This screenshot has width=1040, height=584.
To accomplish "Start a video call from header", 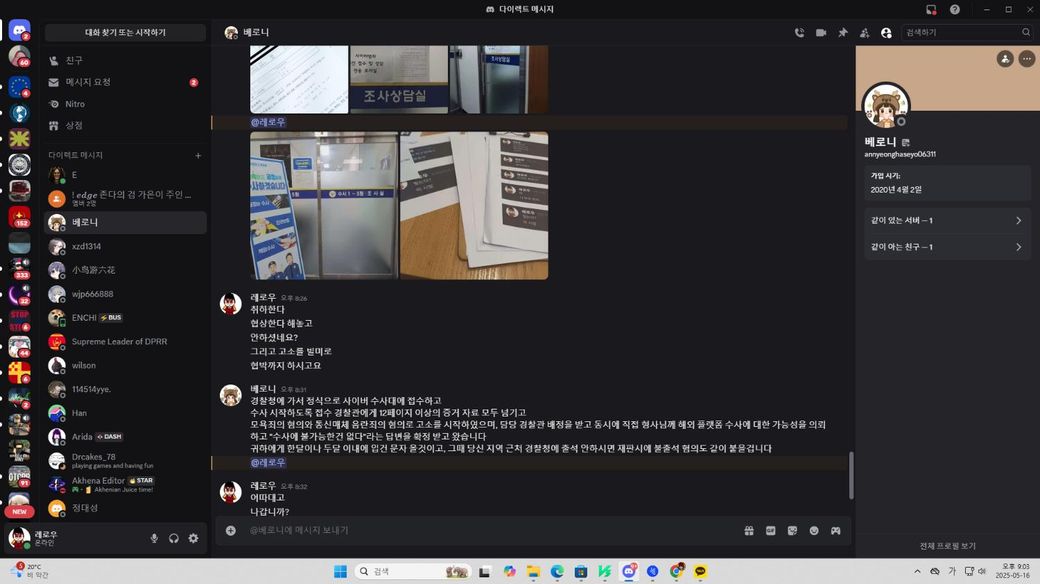I will click(821, 33).
